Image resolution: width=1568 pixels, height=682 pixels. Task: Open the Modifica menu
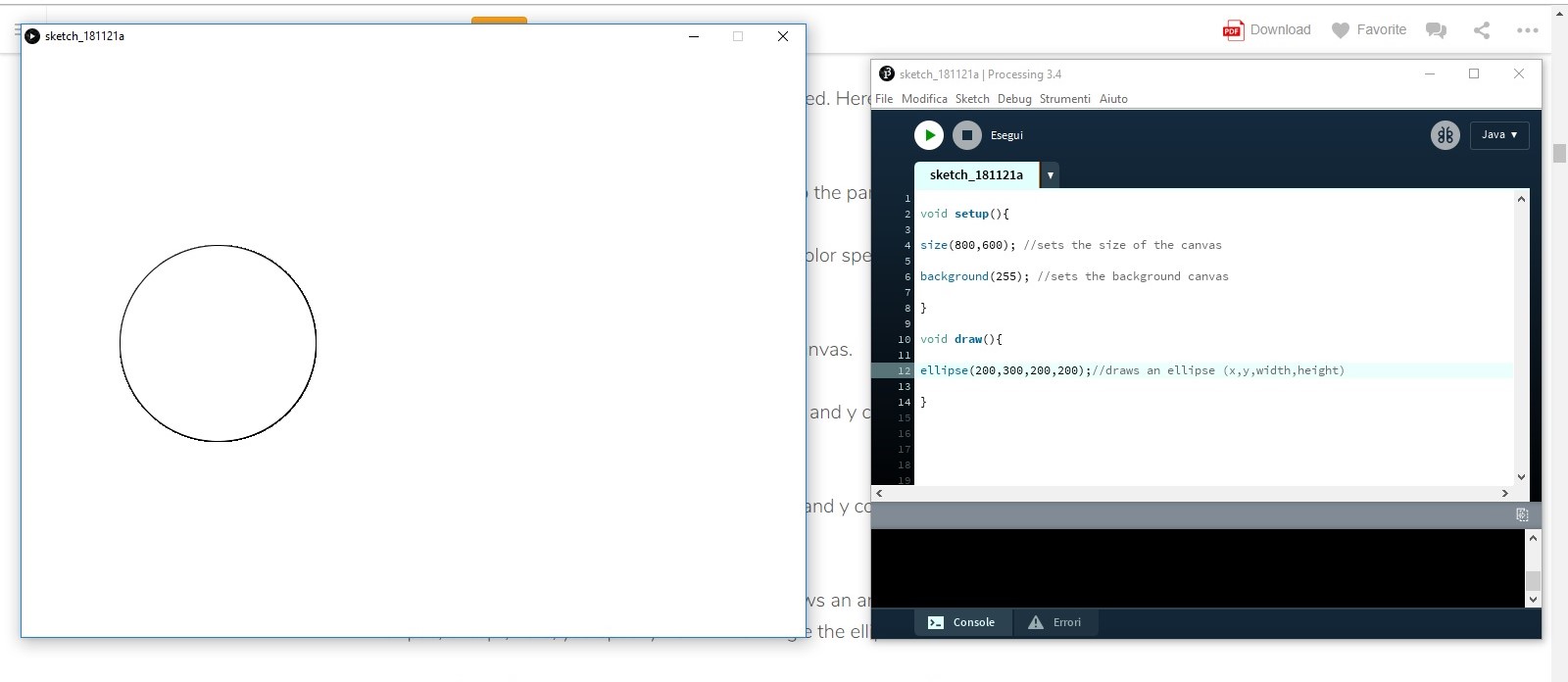click(x=924, y=99)
